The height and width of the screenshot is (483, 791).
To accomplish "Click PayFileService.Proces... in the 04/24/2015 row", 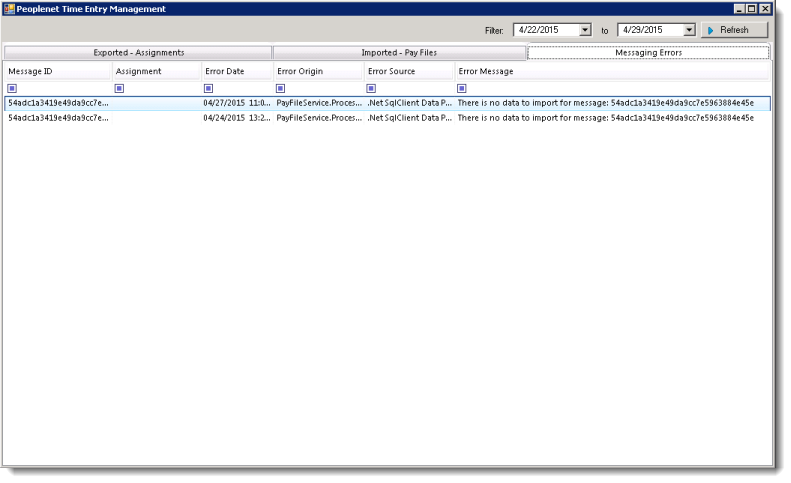I will [319, 118].
